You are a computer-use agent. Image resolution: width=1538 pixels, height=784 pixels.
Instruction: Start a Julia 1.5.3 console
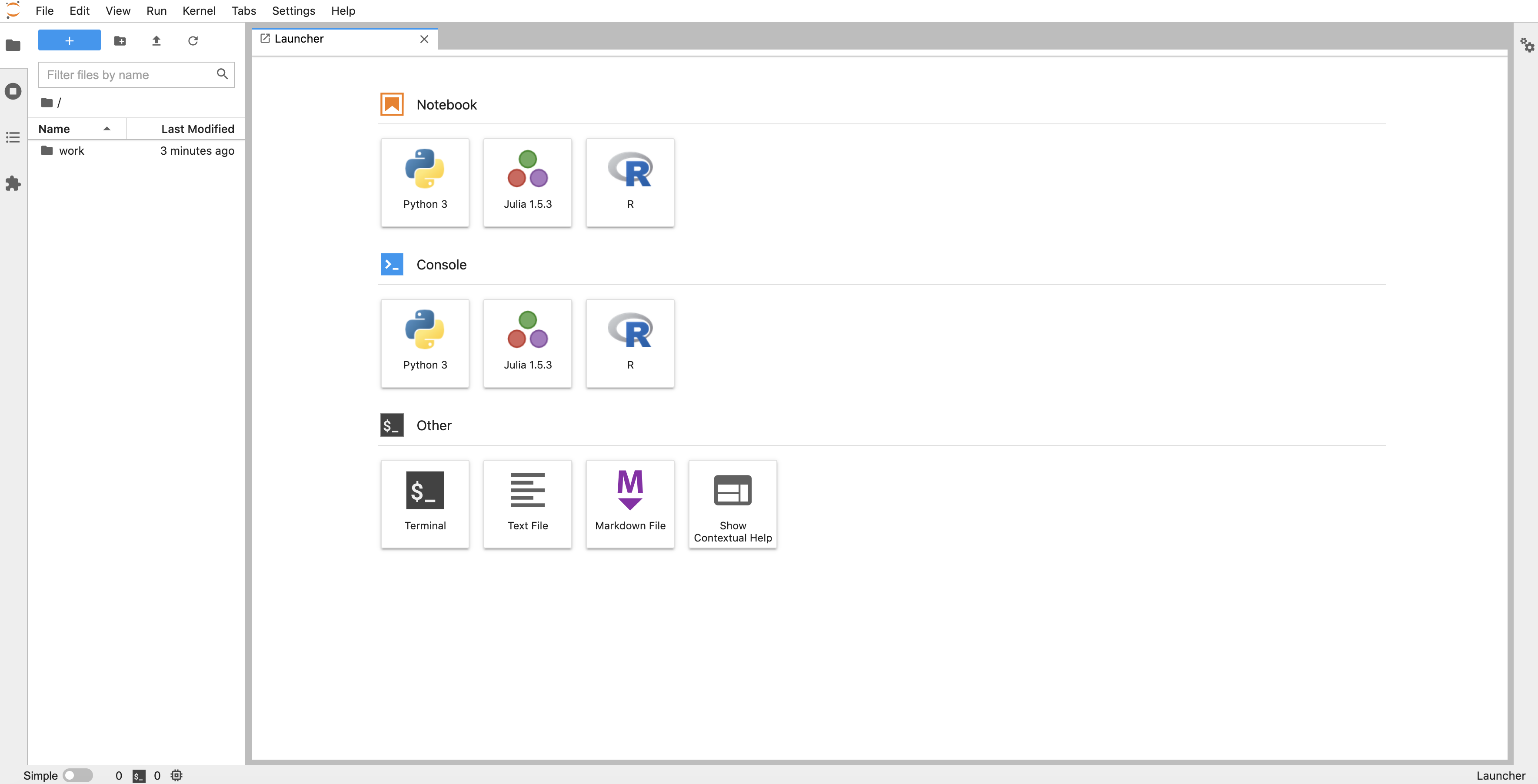pyautogui.click(x=527, y=343)
